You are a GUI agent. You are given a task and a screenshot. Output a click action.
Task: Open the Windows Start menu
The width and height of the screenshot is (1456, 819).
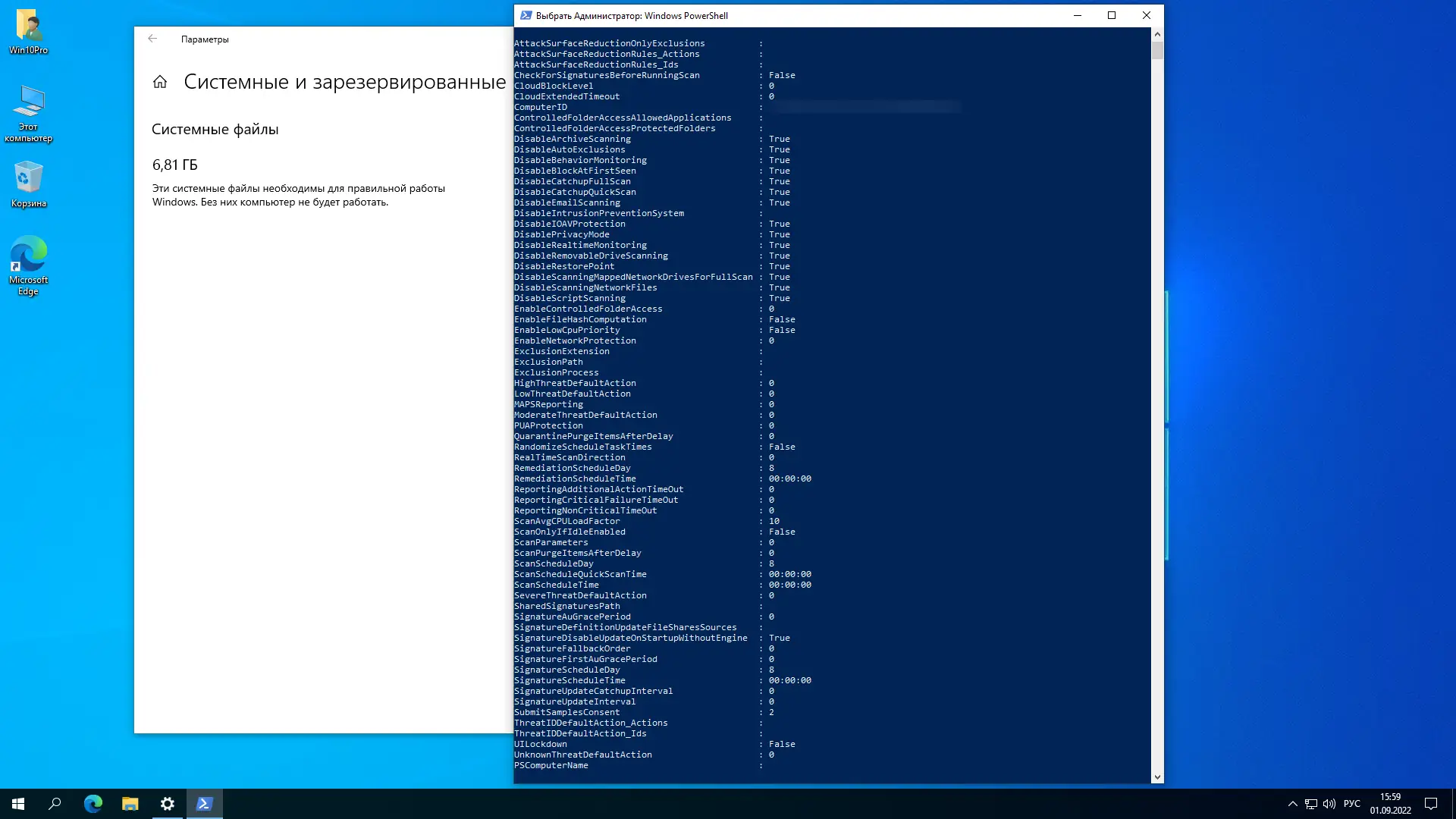point(18,804)
